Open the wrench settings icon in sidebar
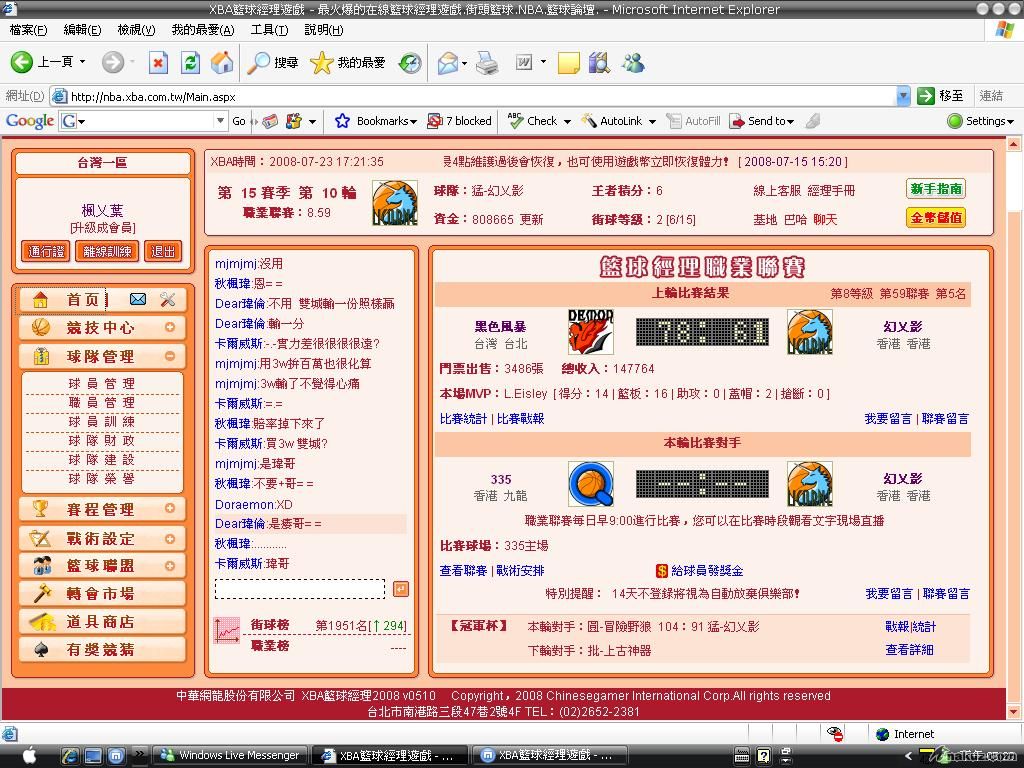 click(168, 299)
